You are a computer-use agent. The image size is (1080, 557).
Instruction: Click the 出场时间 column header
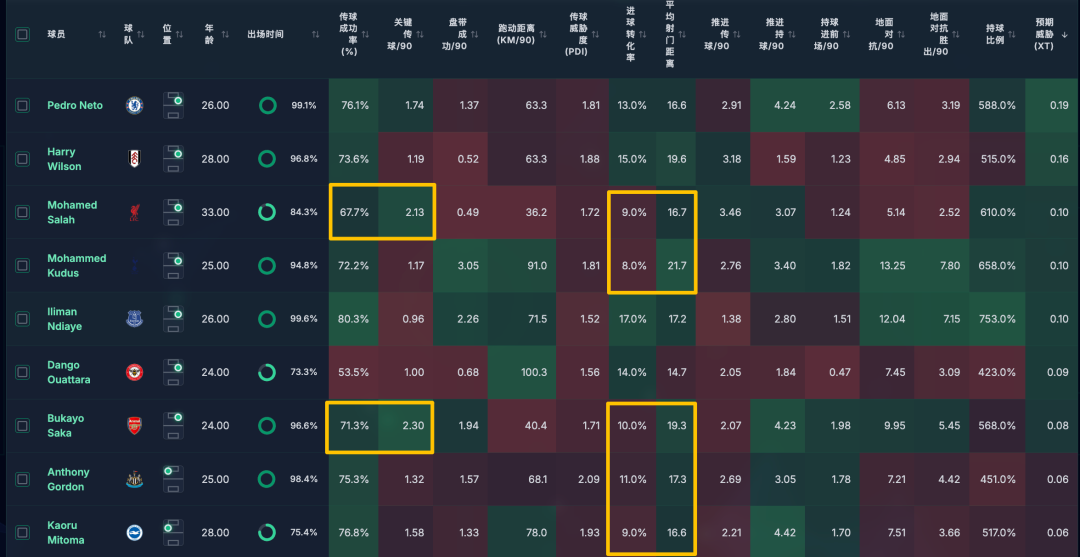point(265,34)
